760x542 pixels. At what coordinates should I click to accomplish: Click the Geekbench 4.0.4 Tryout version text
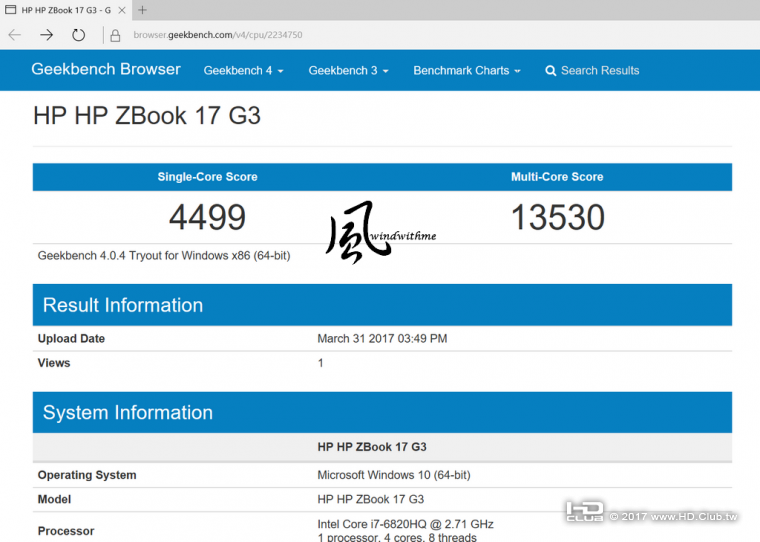coord(164,255)
